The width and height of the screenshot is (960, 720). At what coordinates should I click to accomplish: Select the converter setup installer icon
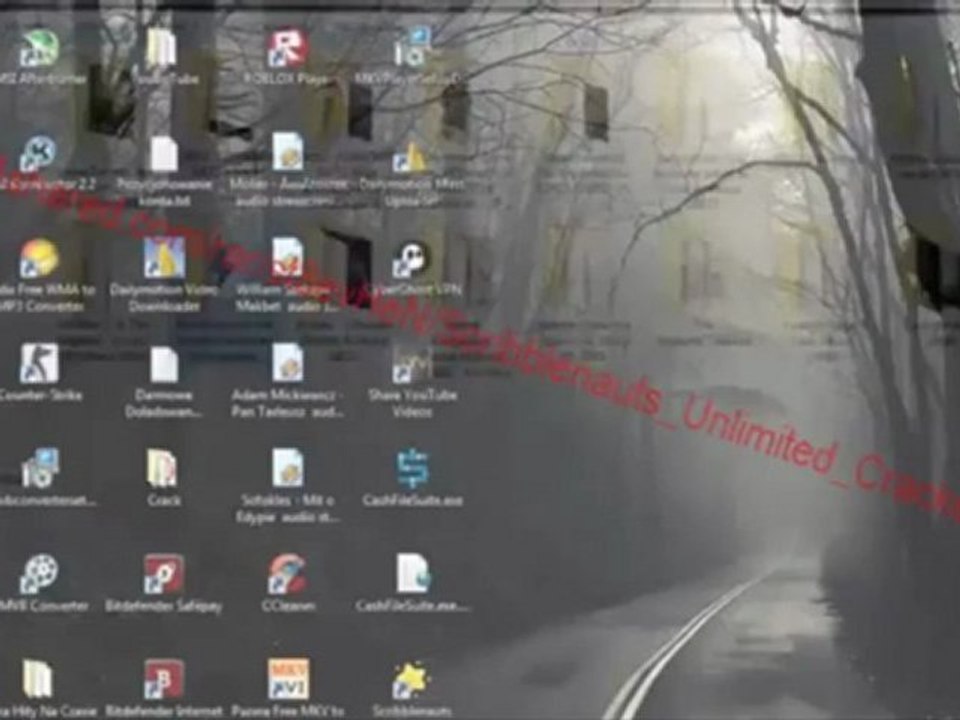39,469
